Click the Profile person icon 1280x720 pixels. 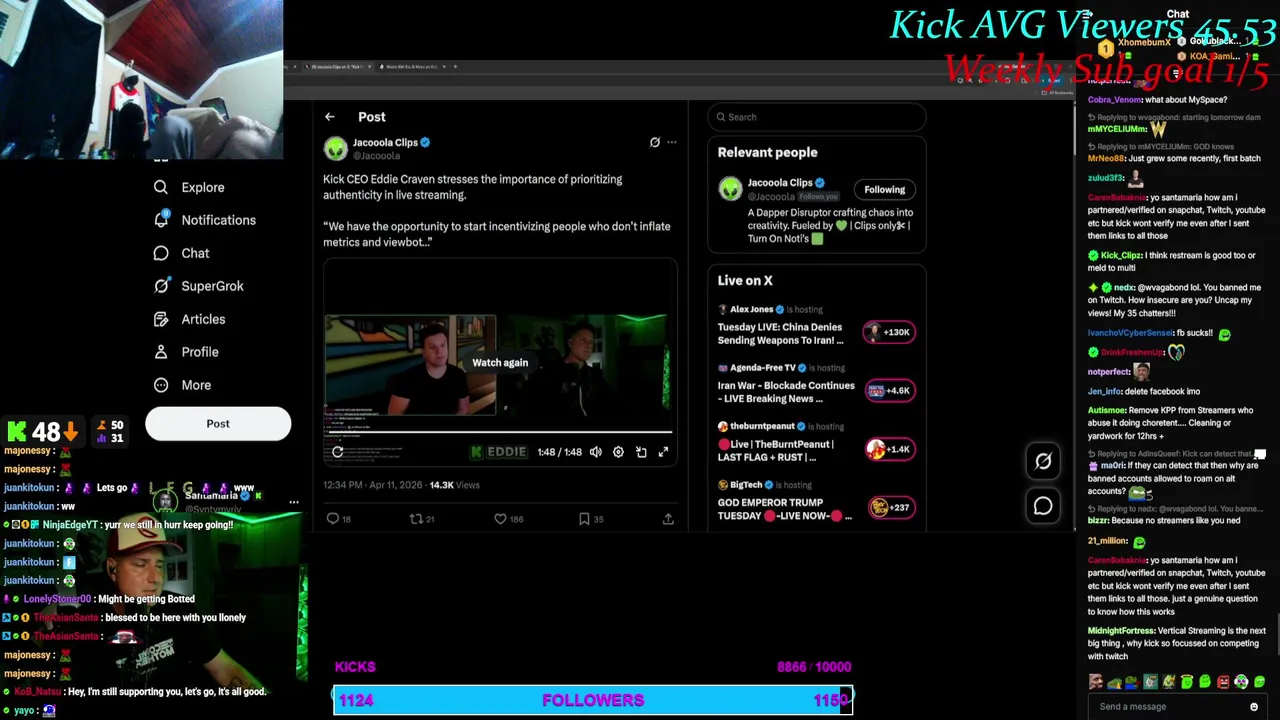pyautogui.click(x=161, y=352)
